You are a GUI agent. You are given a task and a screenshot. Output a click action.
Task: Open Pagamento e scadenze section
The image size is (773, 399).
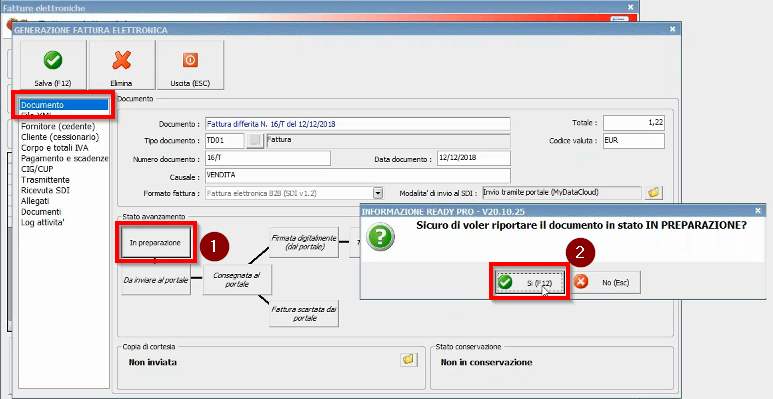click(x=64, y=158)
